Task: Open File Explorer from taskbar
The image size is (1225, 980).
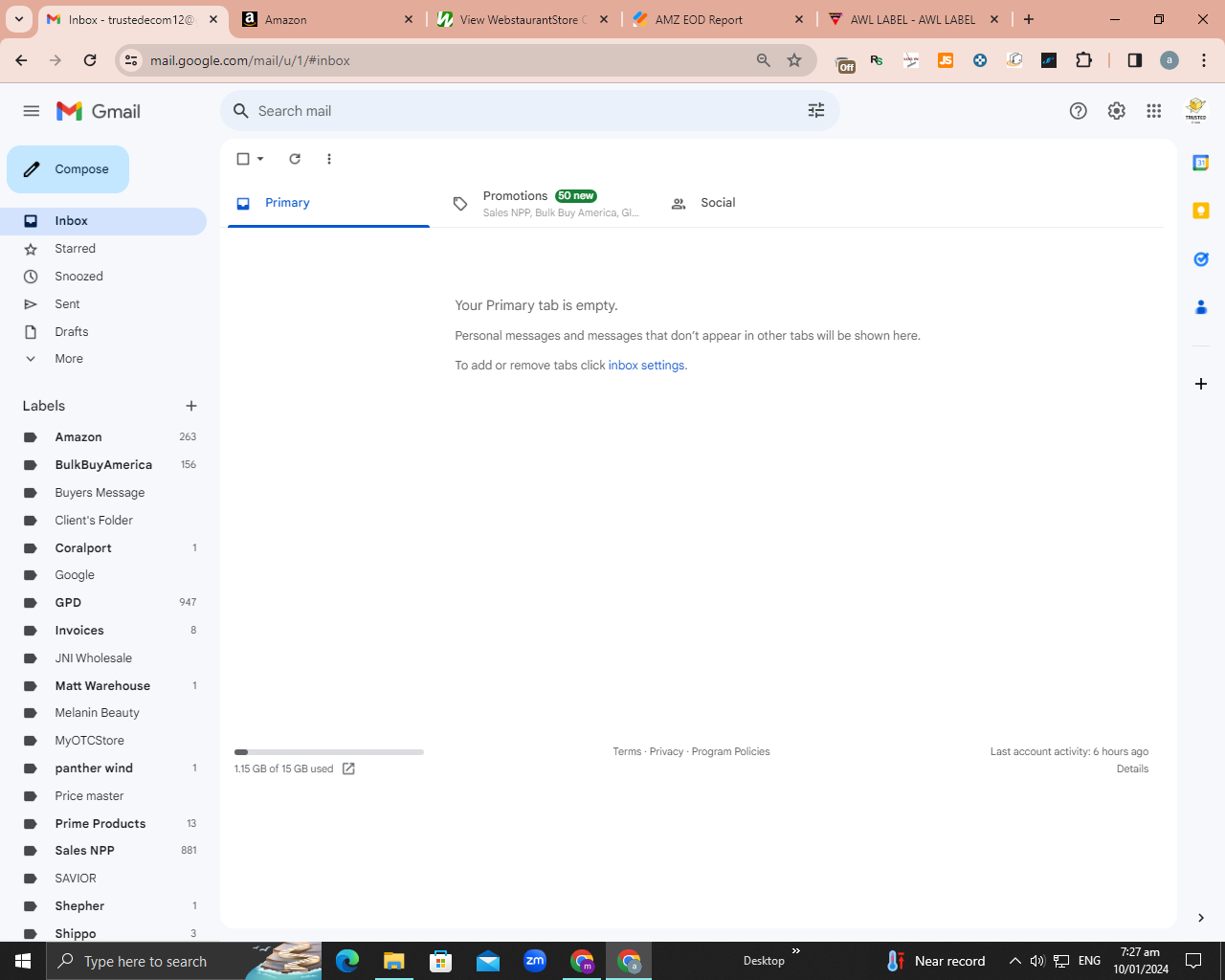Action: point(394,961)
